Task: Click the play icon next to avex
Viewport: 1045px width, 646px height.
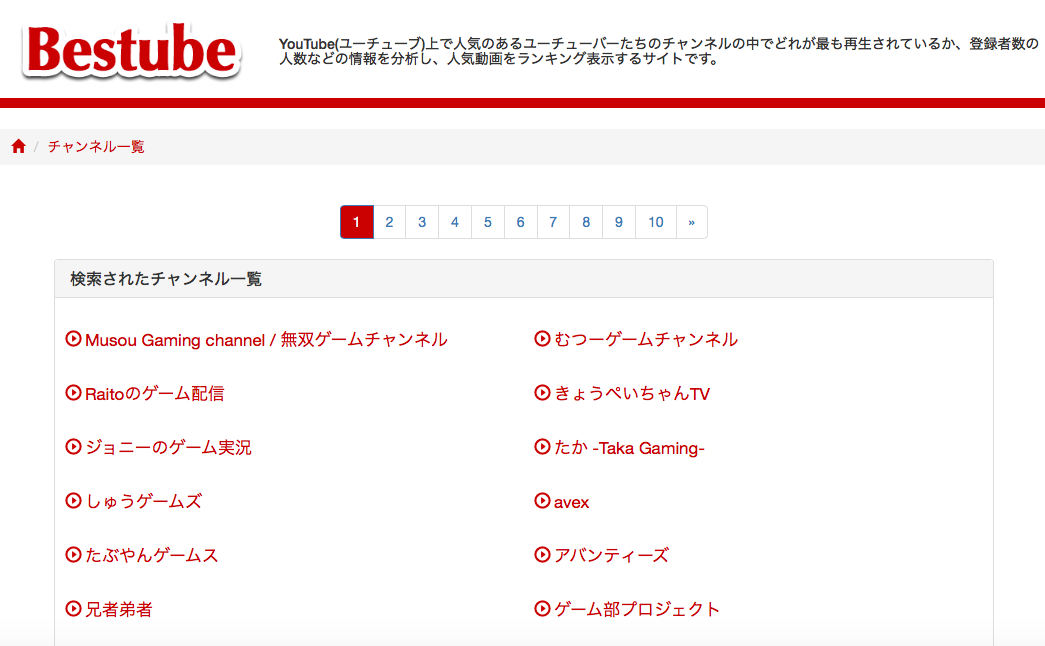Action: point(540,501)
